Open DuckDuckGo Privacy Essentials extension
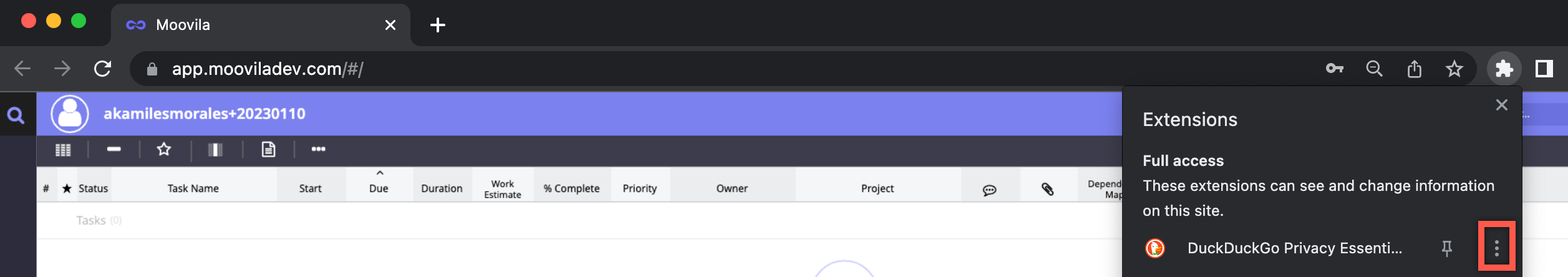This screenshot has height=277, width=1568. pyautogui.click(x=1294, y=248)
